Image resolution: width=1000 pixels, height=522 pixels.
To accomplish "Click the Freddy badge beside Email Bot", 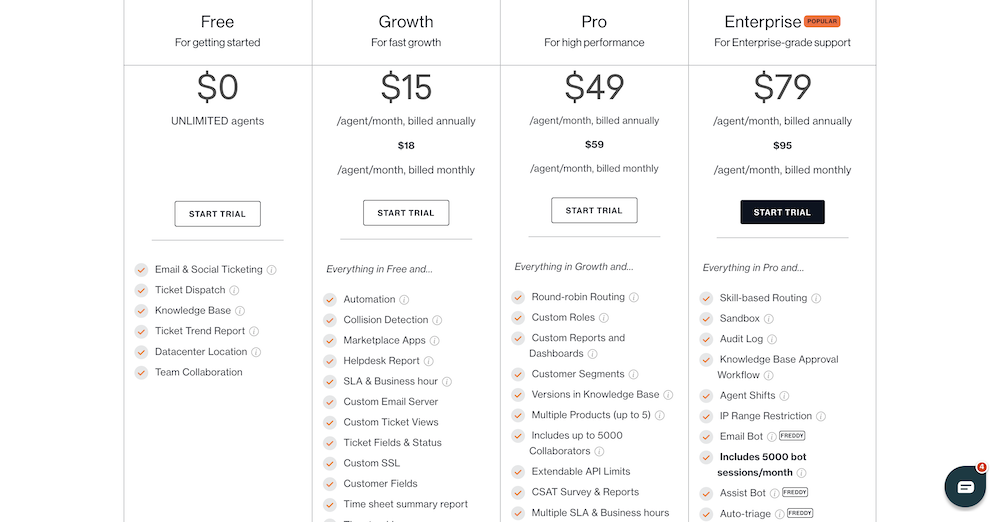I will [792, 436].
